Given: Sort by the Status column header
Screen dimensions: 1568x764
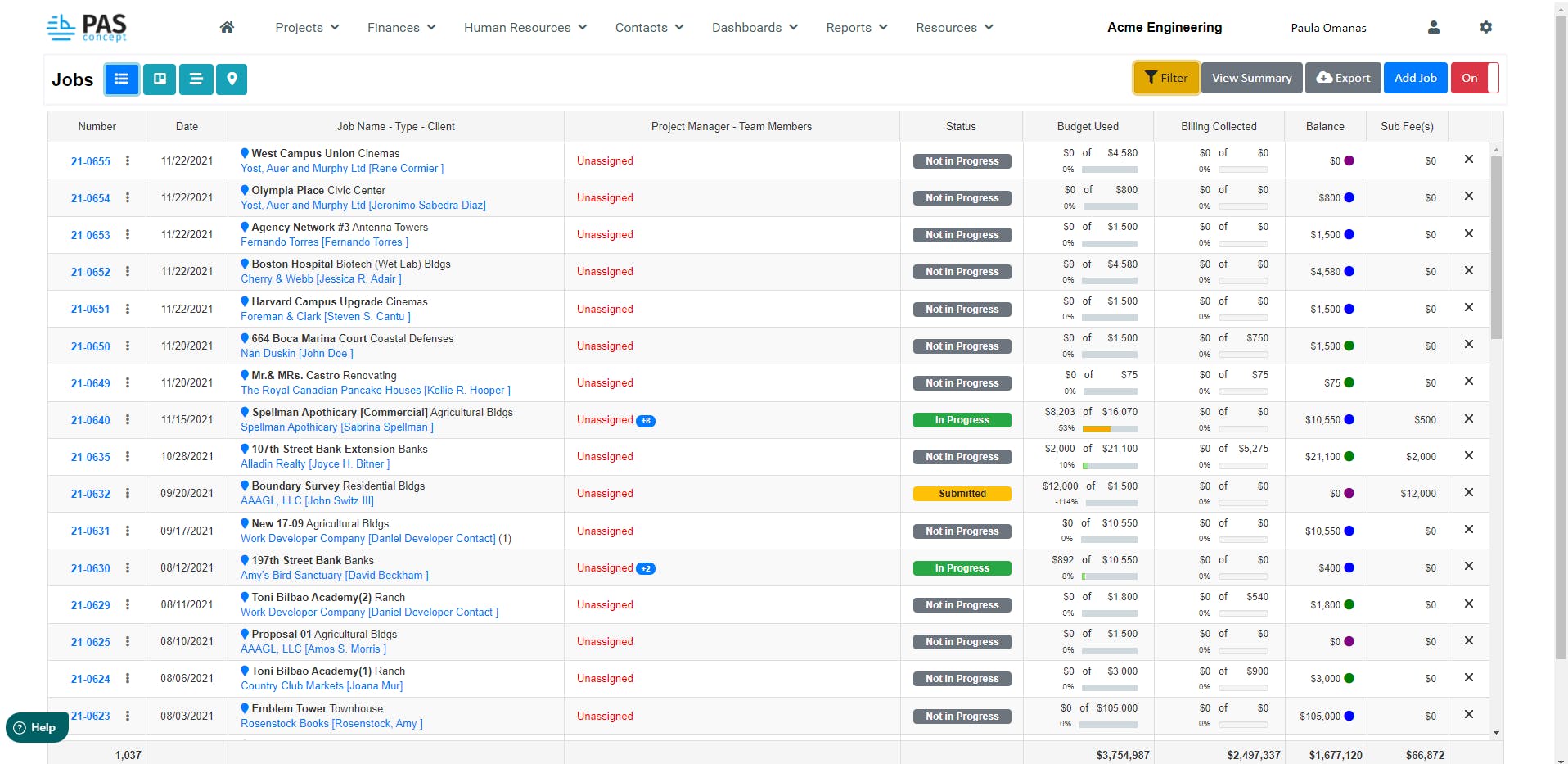Looking at the screenshot, I should (x=961, y=126).
